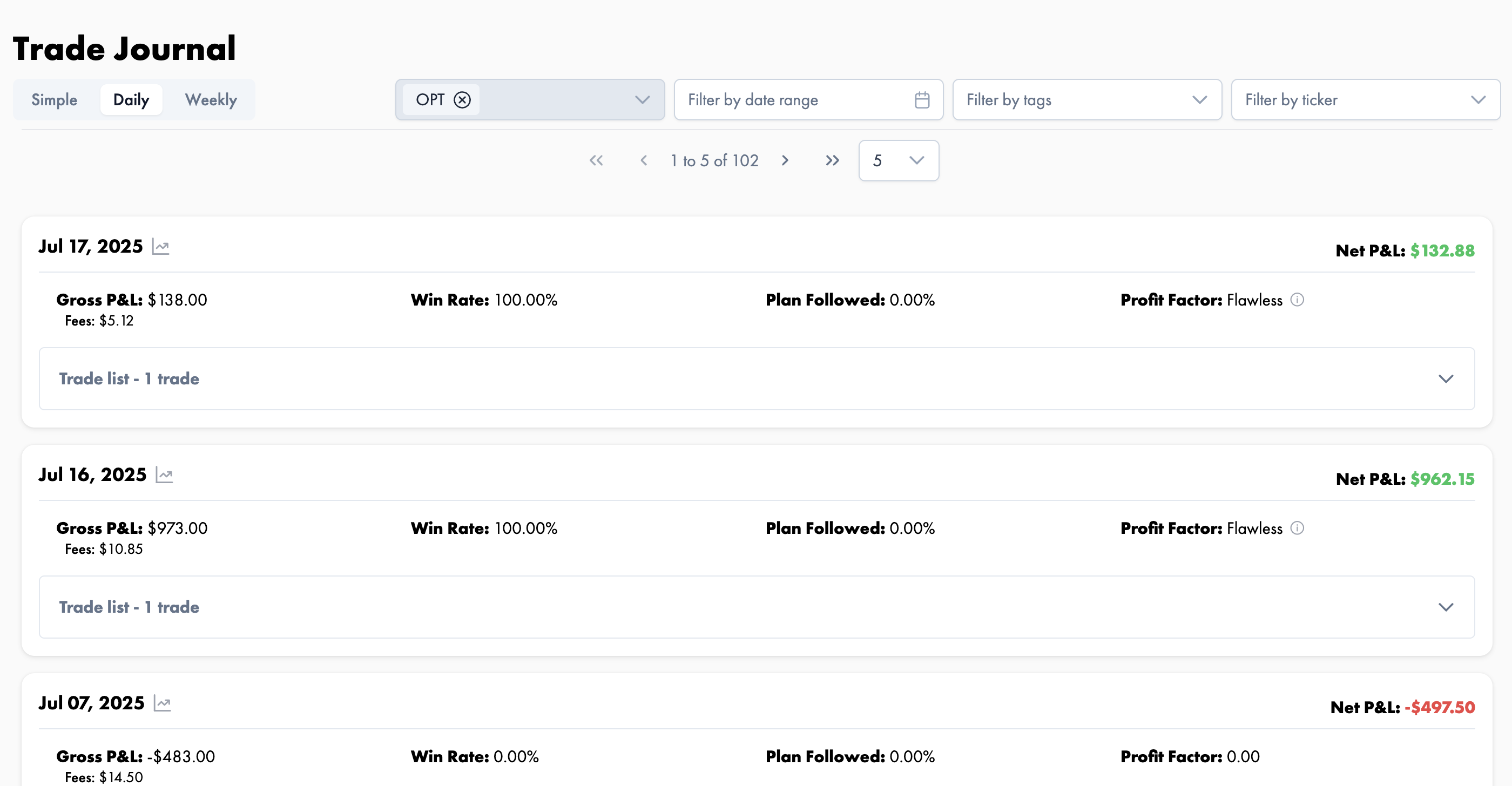The image size is (1512, 786).
Task: Remove the OPT filter chip
Action: tap(463, 100)
